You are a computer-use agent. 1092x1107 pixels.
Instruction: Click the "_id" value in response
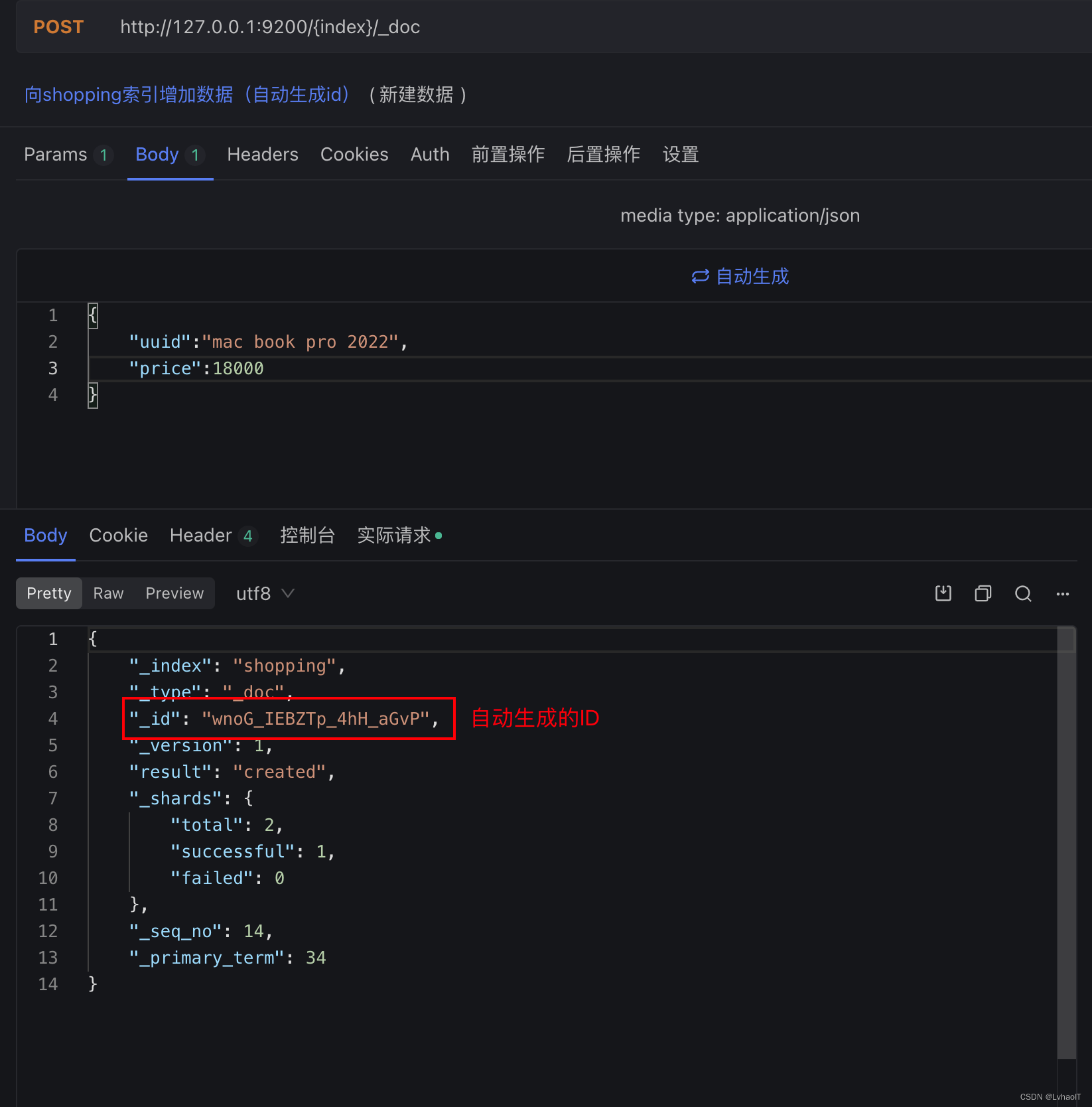315,719
